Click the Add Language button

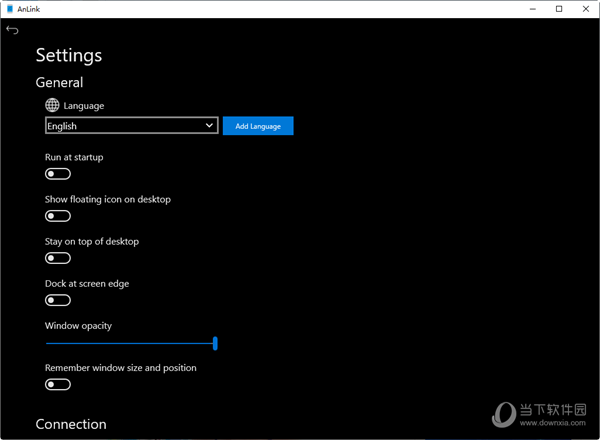pos(258,126)
